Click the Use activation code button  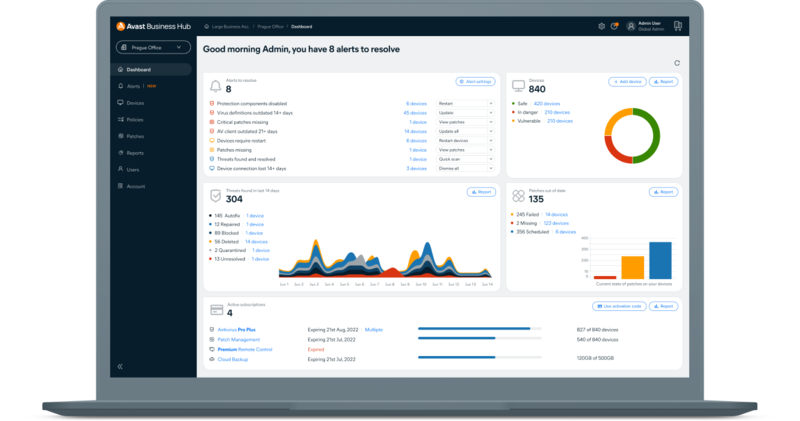point(620,306)
